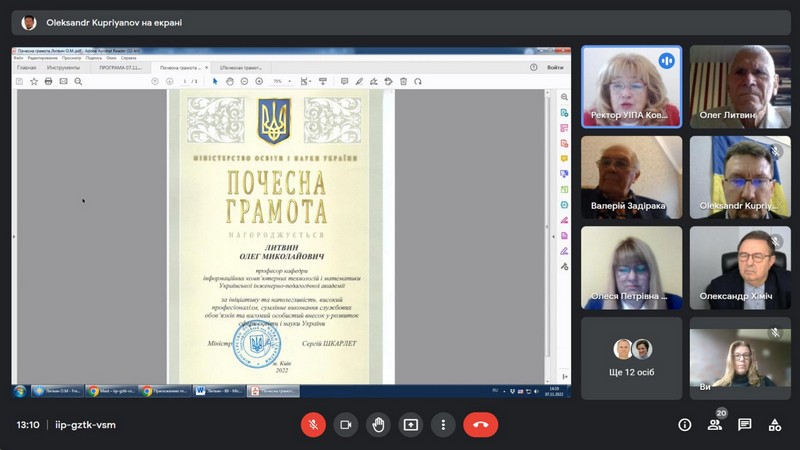
Task: Open the Windows Start button
Action: (x=20, y=391)
